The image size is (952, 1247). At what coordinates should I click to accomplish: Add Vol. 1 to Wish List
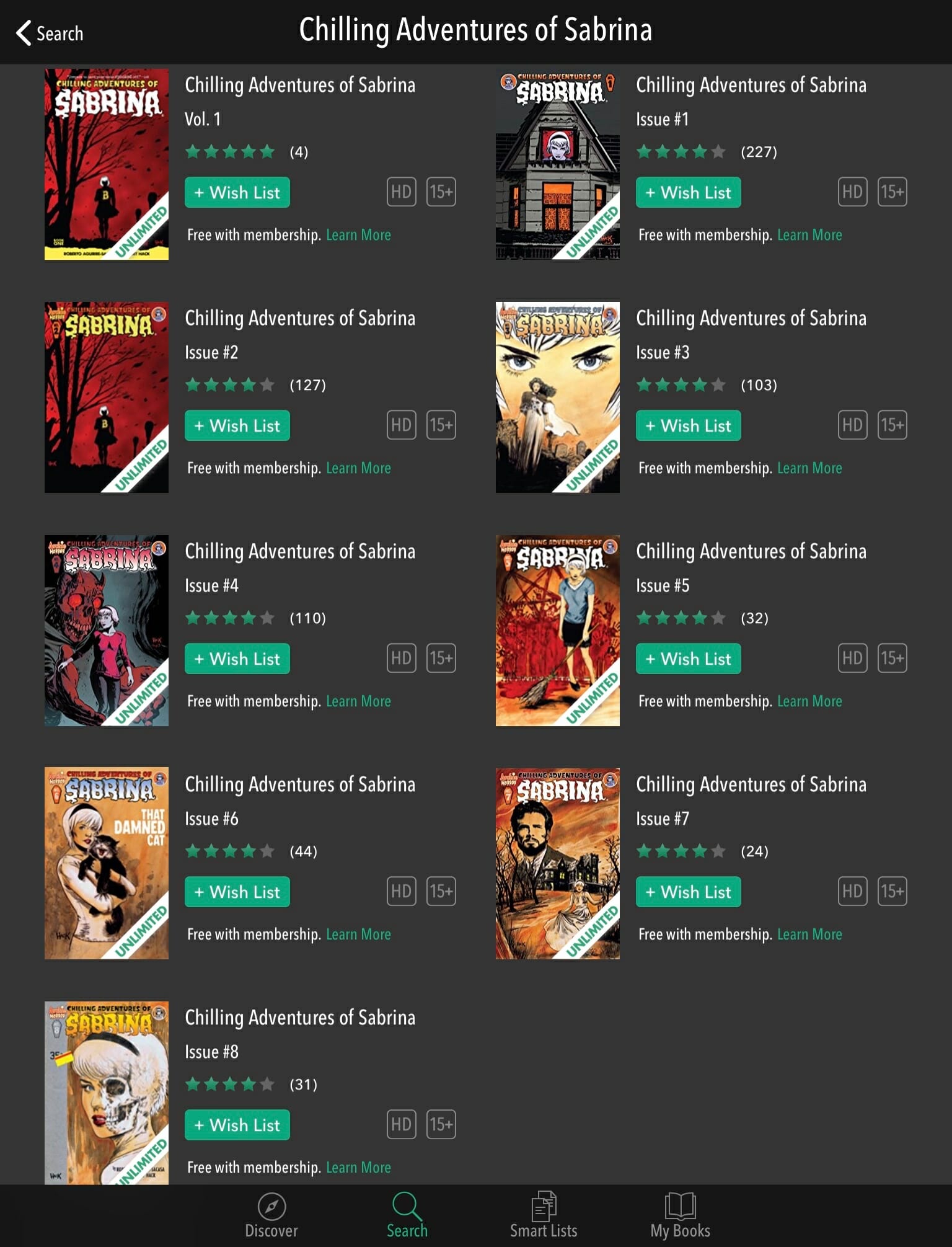pyautogui.click(x=237, y=192)
